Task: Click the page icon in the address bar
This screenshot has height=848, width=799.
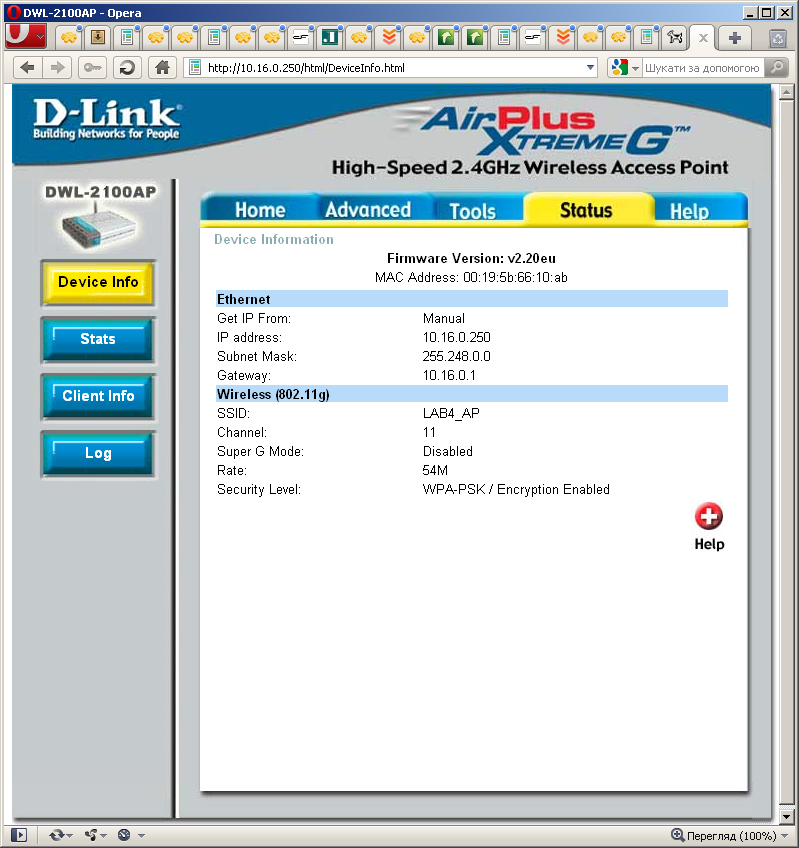Action: coord(195,68)
